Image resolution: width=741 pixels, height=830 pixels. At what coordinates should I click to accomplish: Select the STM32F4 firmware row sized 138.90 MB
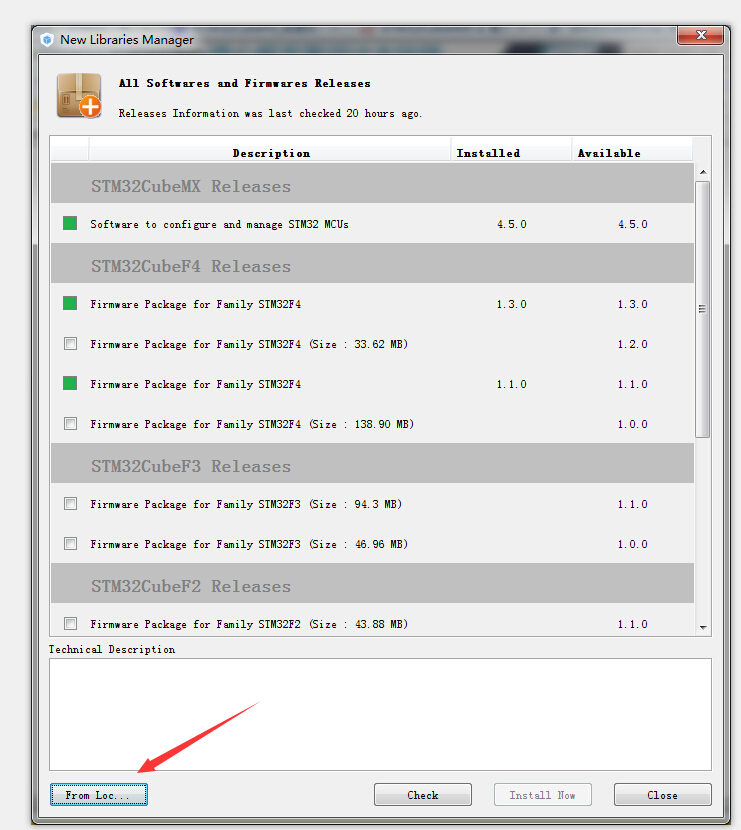tap(372, 423)
